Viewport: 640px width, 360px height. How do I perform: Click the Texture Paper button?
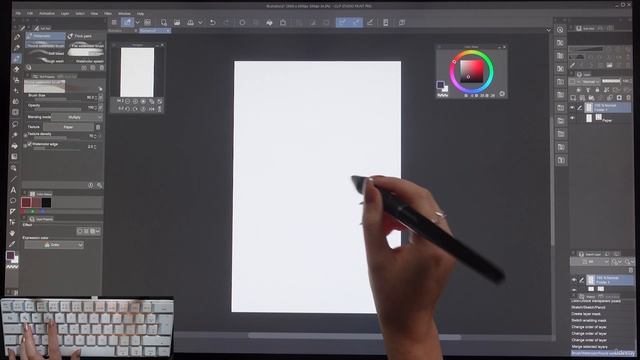pos(69,127)
